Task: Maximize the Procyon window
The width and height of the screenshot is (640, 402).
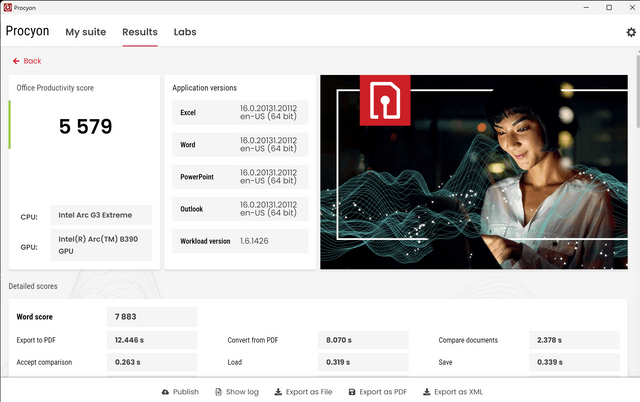Action: pyautogui.click(x=609, y=7)
